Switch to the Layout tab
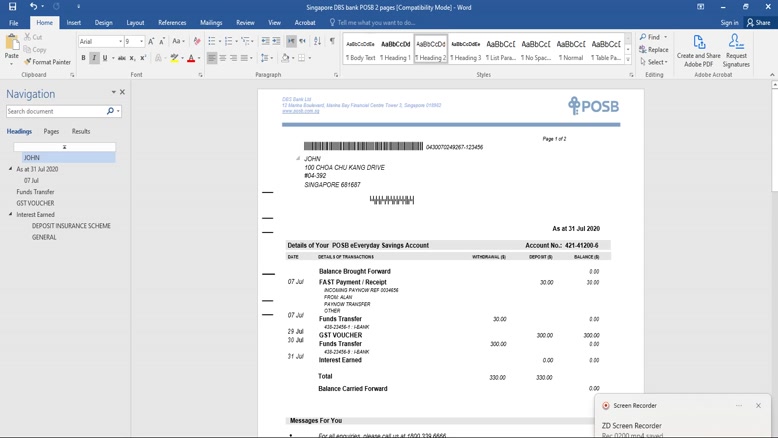 tap(135, 23)
